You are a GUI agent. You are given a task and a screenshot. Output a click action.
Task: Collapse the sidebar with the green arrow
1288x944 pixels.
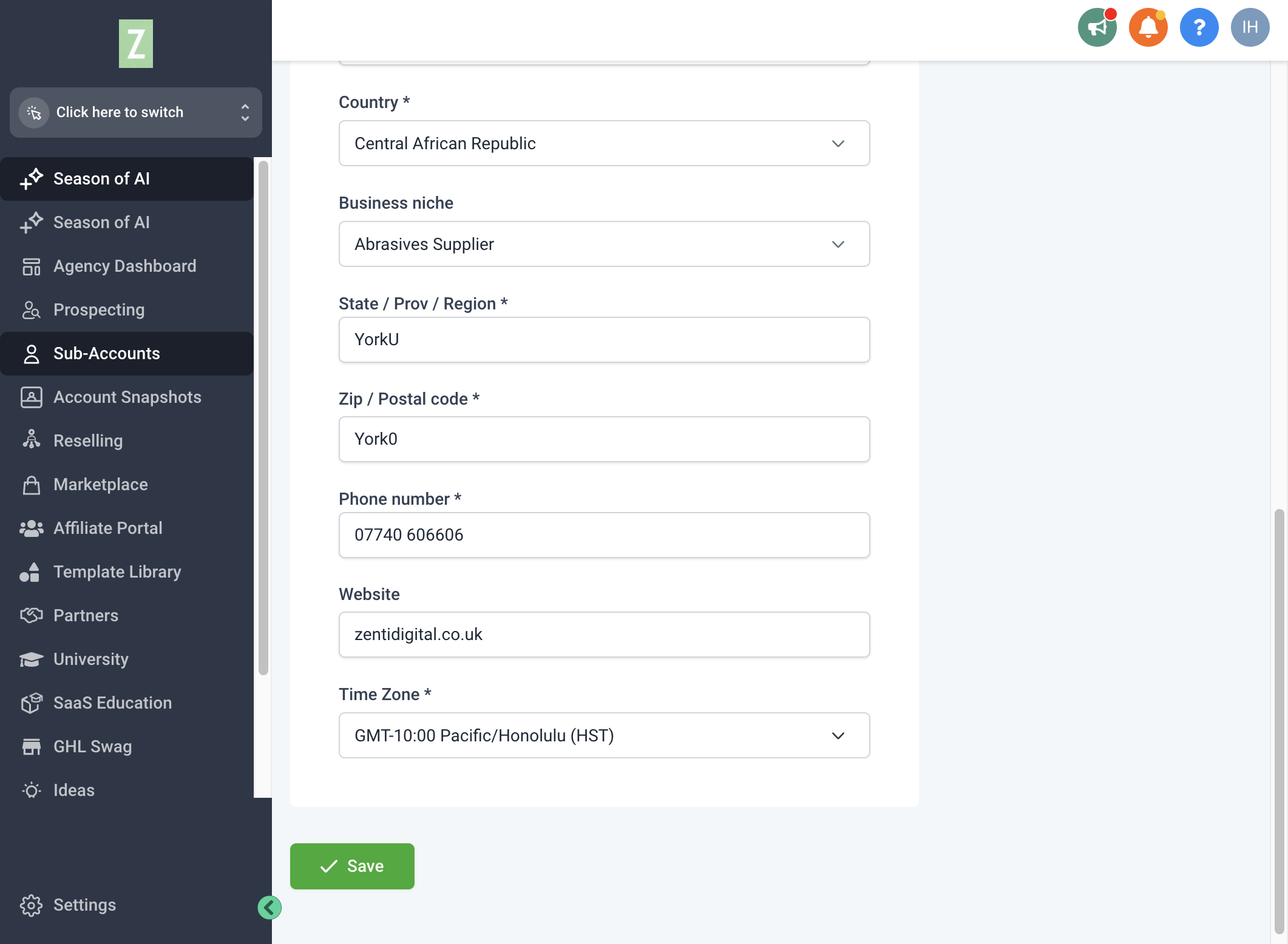[x=269, y=908]
